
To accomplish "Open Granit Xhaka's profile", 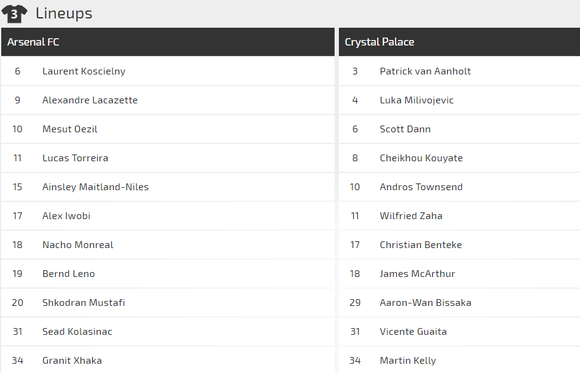I will coord(72,360).
